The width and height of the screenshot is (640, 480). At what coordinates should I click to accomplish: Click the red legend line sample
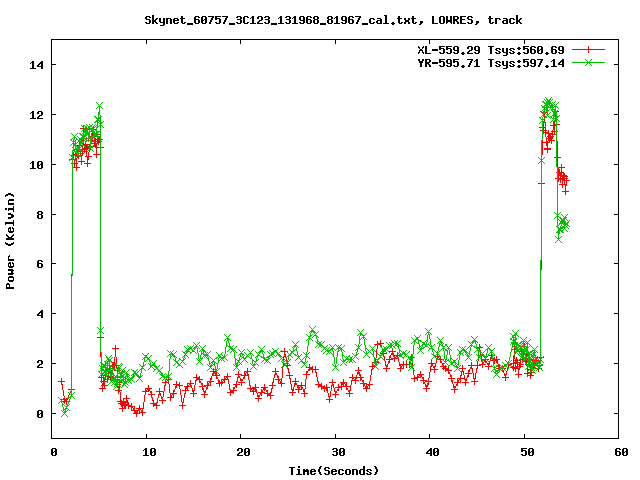pos(588,50)
